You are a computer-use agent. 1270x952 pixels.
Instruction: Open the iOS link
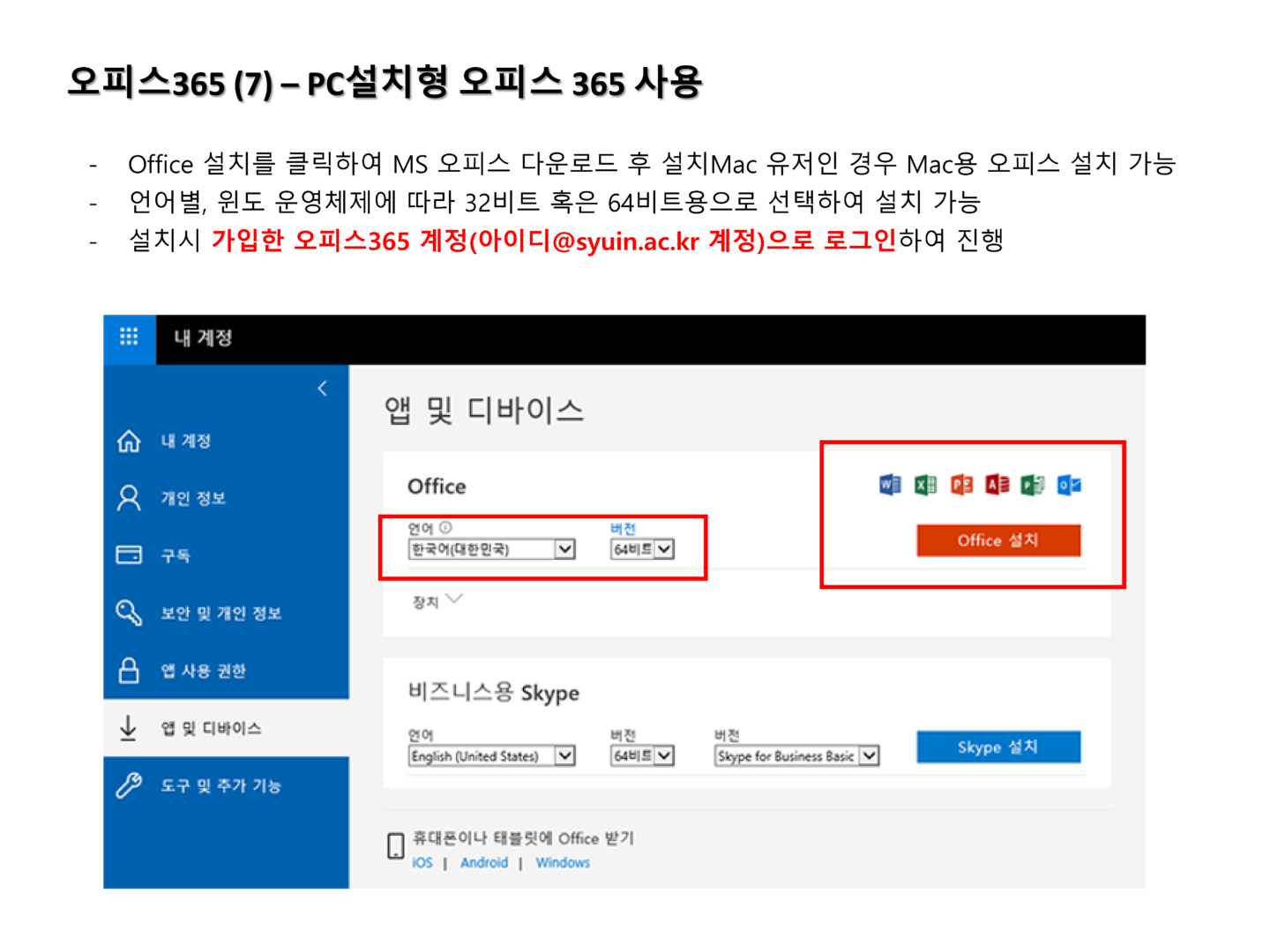point(422,863)
